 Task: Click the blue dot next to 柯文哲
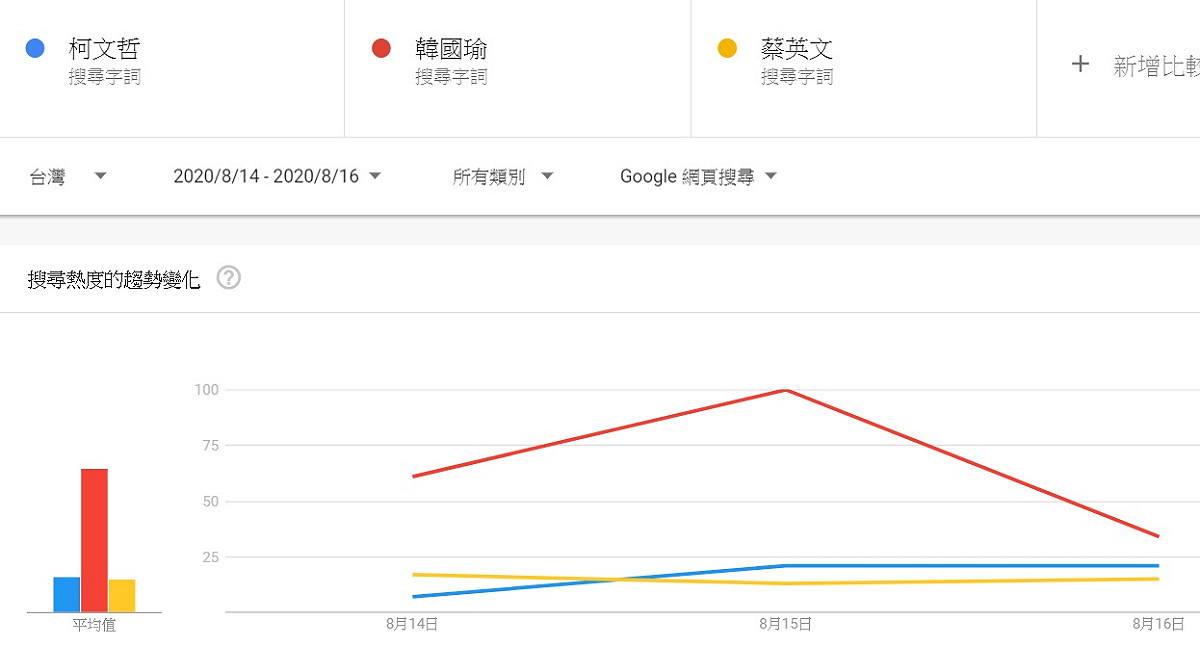click(x=35, y=48)
